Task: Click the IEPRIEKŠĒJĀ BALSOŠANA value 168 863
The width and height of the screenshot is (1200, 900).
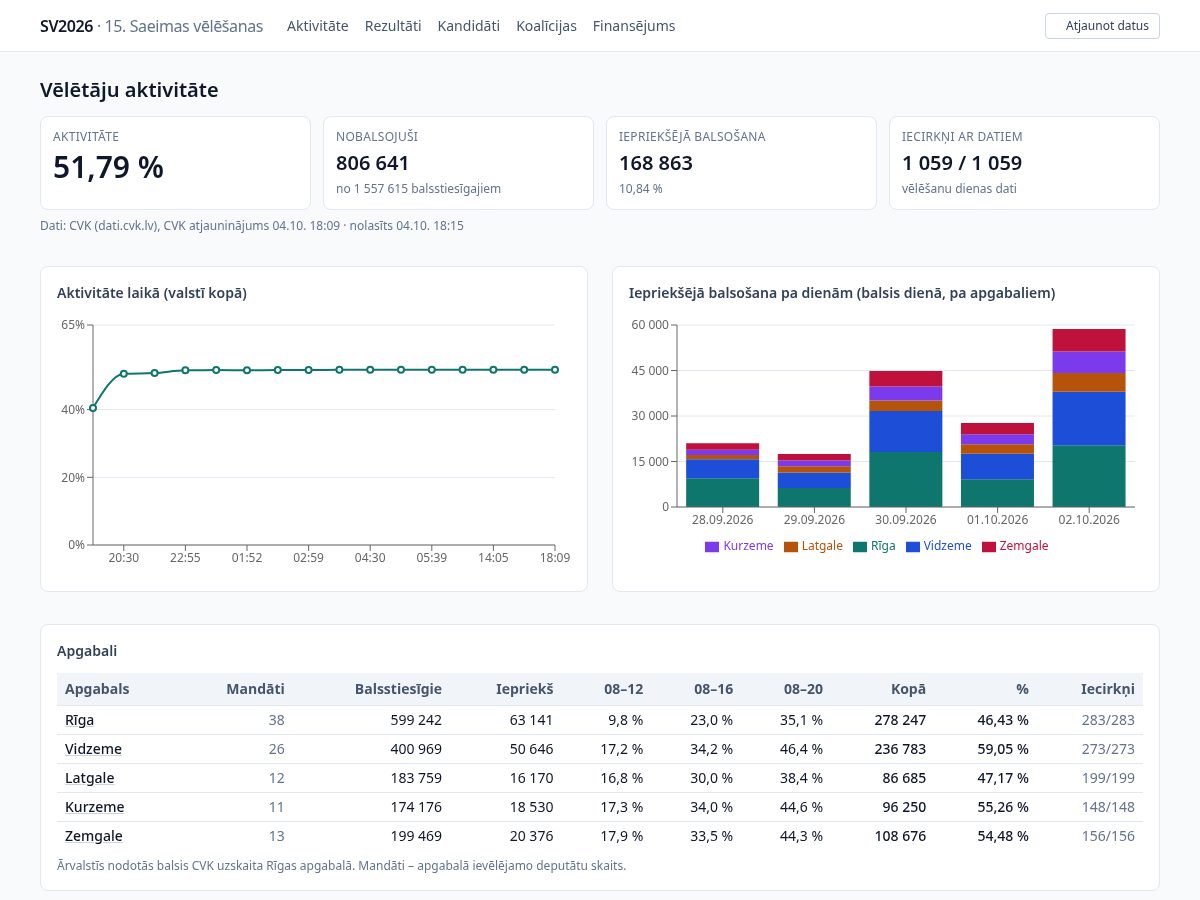Action: (x=656, y=163)
